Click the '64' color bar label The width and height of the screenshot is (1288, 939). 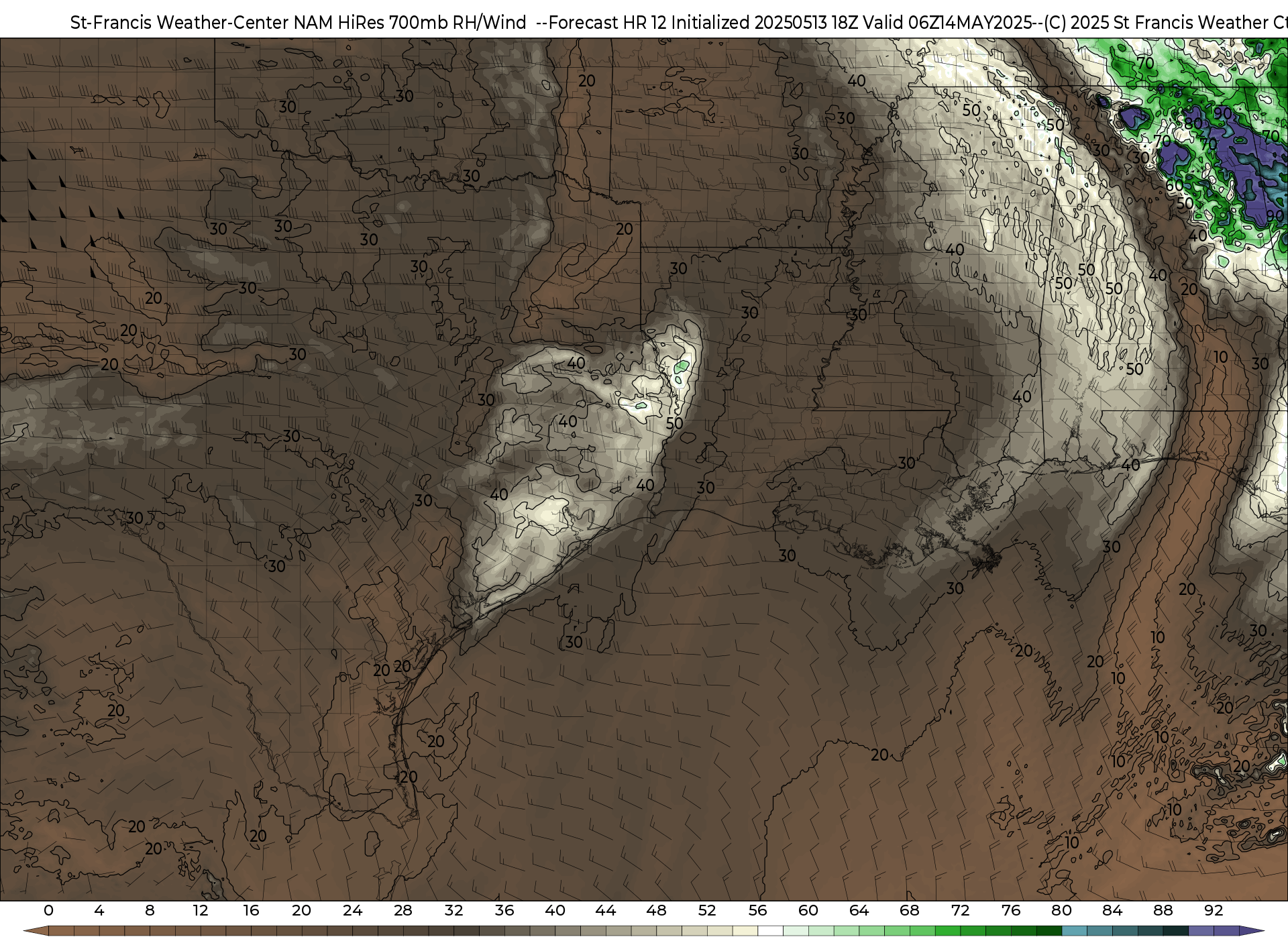click(x=859, y=911)
